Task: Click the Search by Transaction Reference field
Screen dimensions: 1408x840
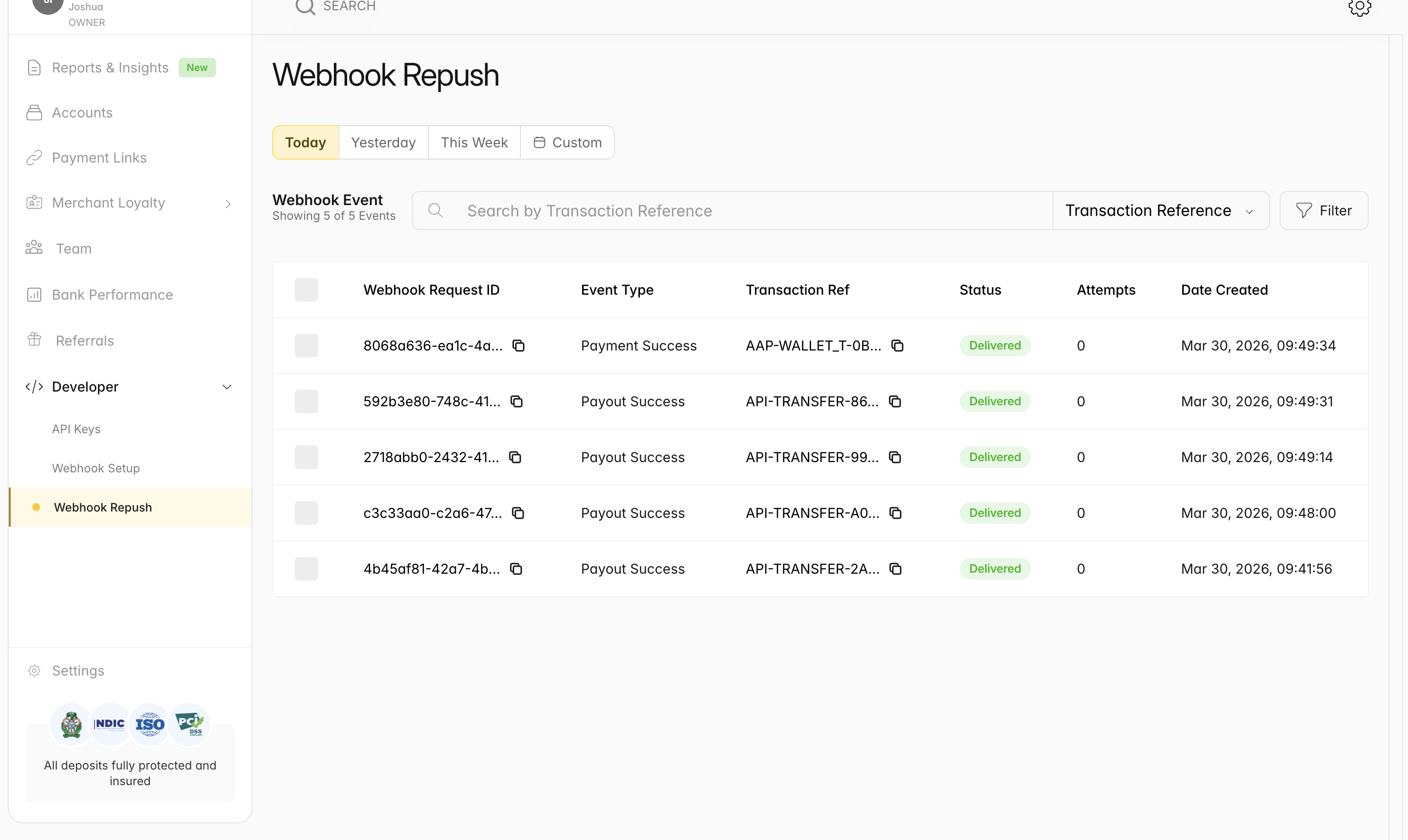Action: (732, 210)
